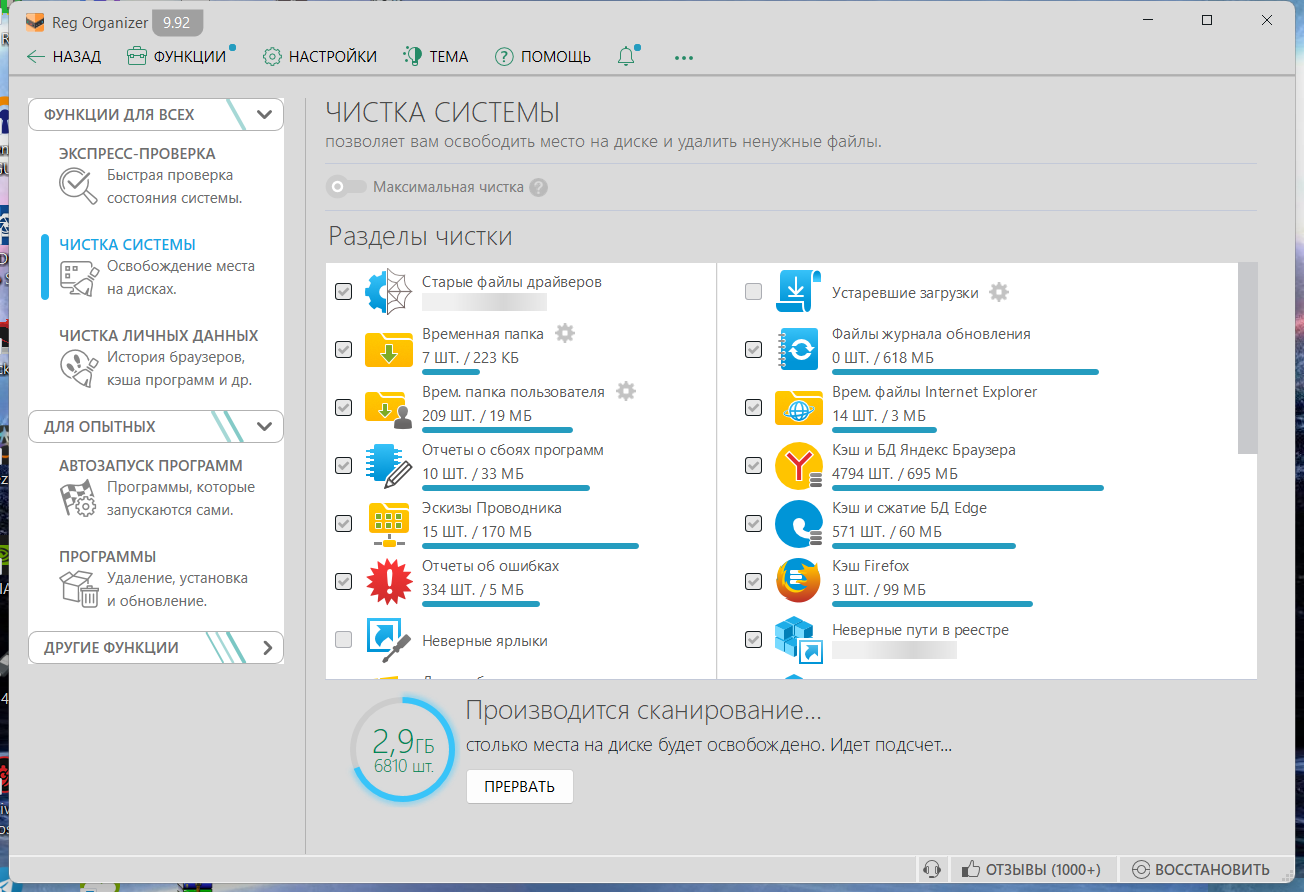Click the help question mark near Максимальная чистка
This screenshot has width=1304, height=892.
pyautogui.click(x=539, y=187)
